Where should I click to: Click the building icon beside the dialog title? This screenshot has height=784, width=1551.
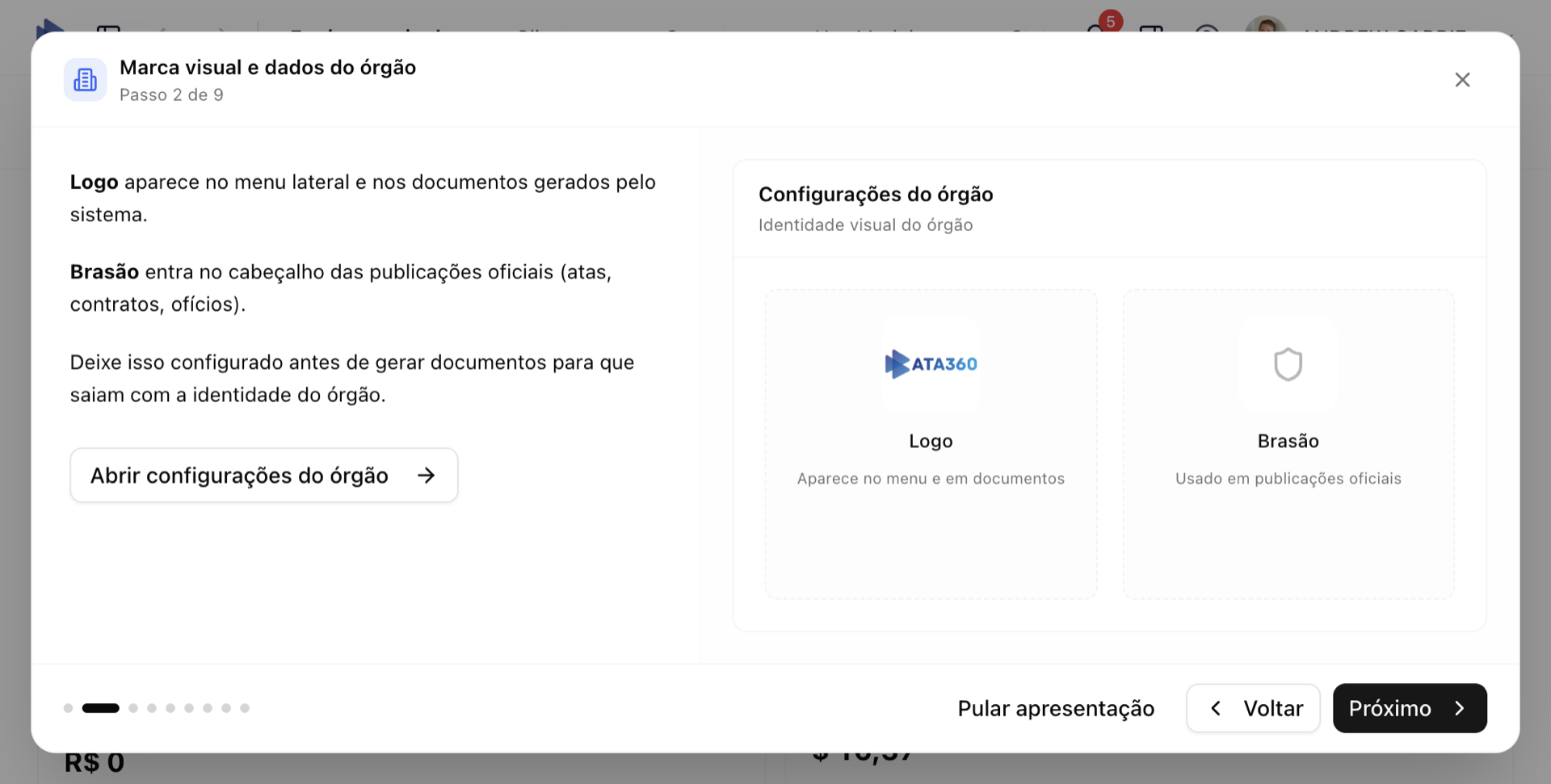pos(85,80)
